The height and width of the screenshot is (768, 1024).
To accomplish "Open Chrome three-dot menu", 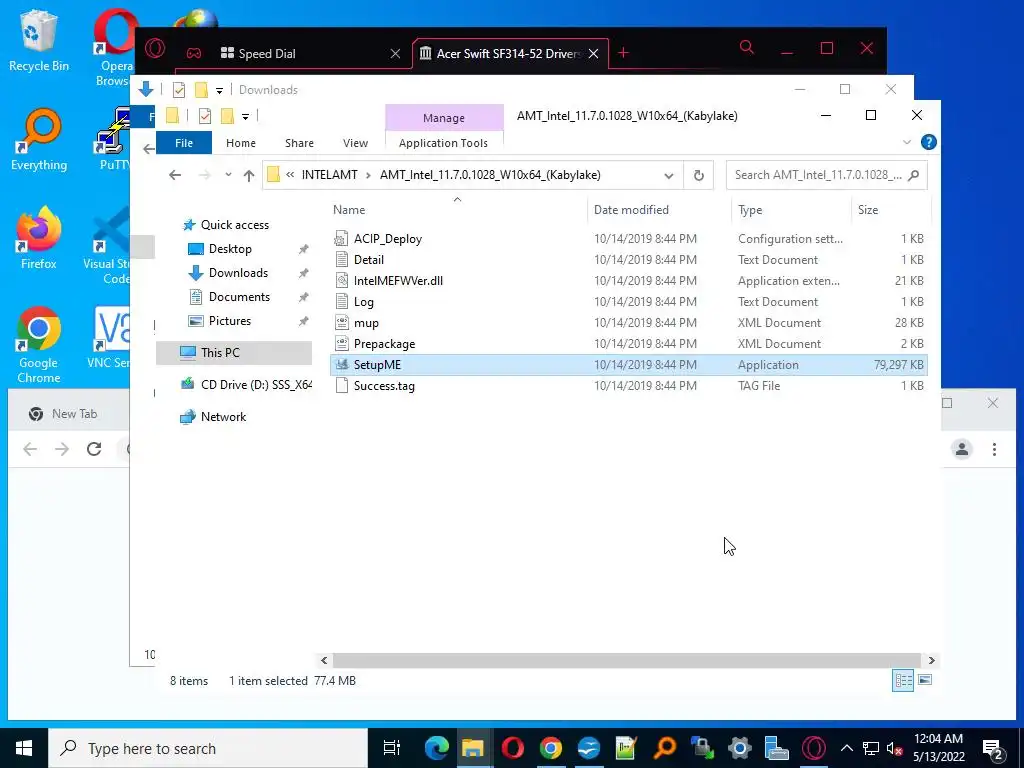I will click(994, 449).
